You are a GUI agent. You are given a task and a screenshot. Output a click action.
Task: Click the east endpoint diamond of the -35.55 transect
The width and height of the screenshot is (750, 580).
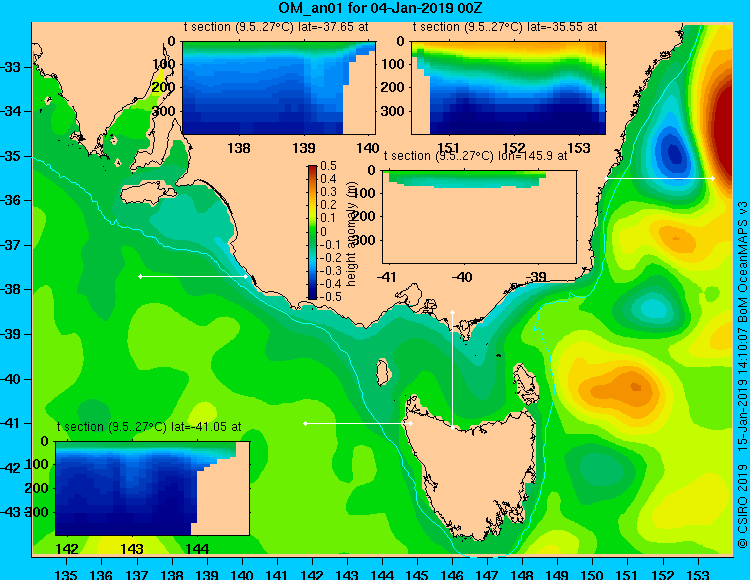pyautogui.click(x=712, y=178)
